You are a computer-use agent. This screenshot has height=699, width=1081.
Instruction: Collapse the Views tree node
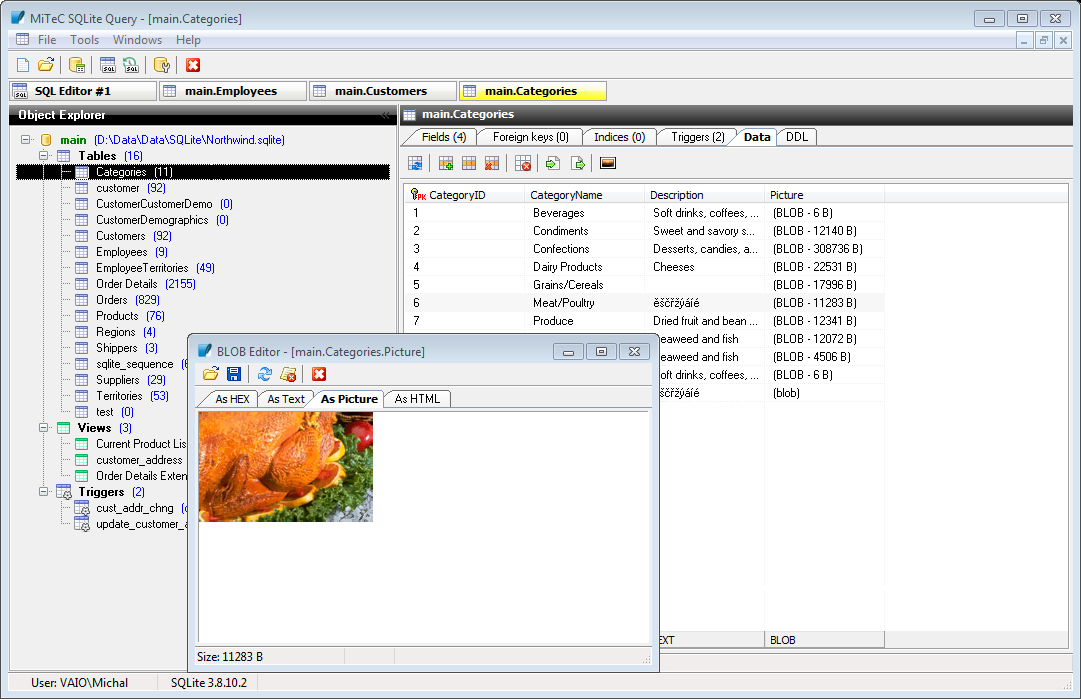point(43,427)
